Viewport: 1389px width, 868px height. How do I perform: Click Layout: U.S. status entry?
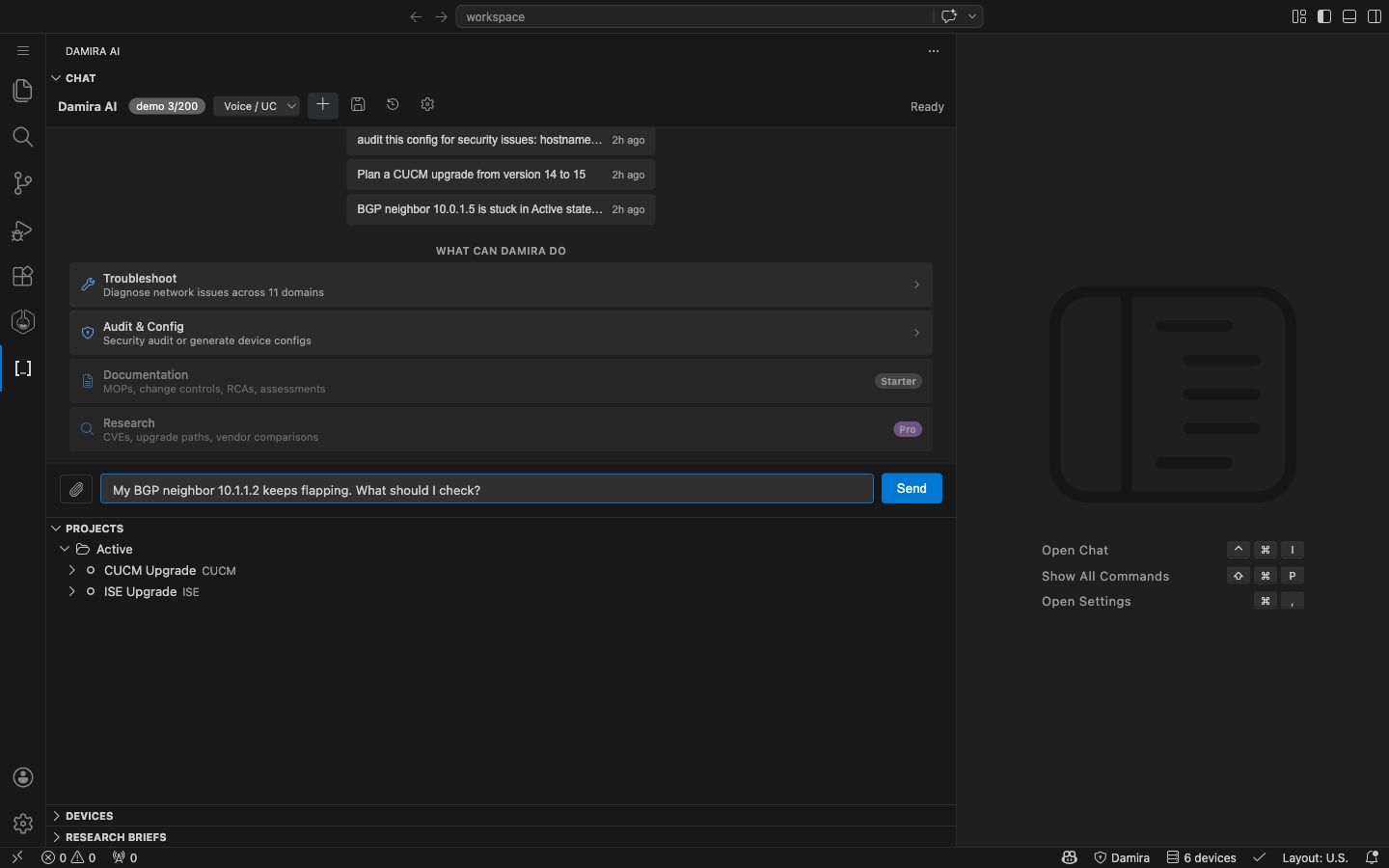(1315, 857)
